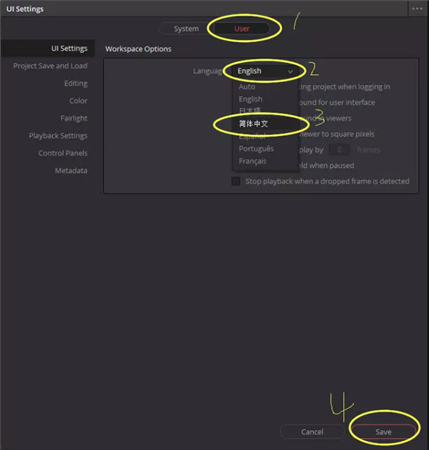Expand the Language dropdown arrow
This screenshot has height=450, width=429.
click(290, 71)
